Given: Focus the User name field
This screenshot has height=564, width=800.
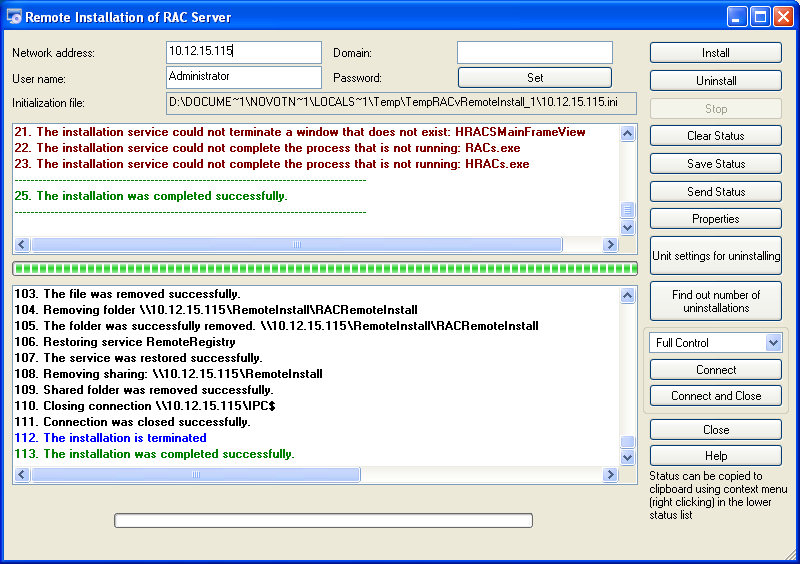Looking at the screenshot, I should [x=244, y=77].
